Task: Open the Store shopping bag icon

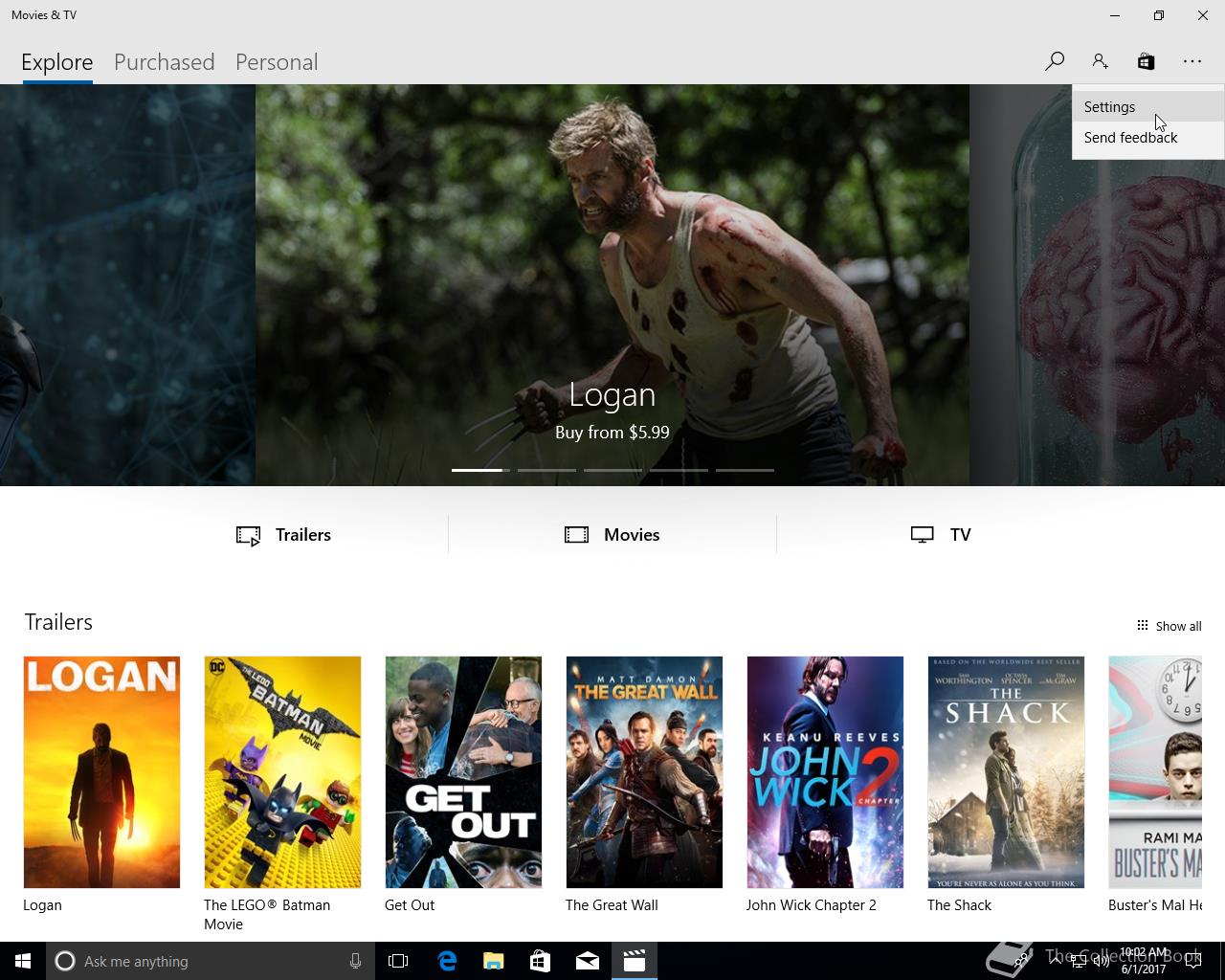Action: (x=1146, y=61)
